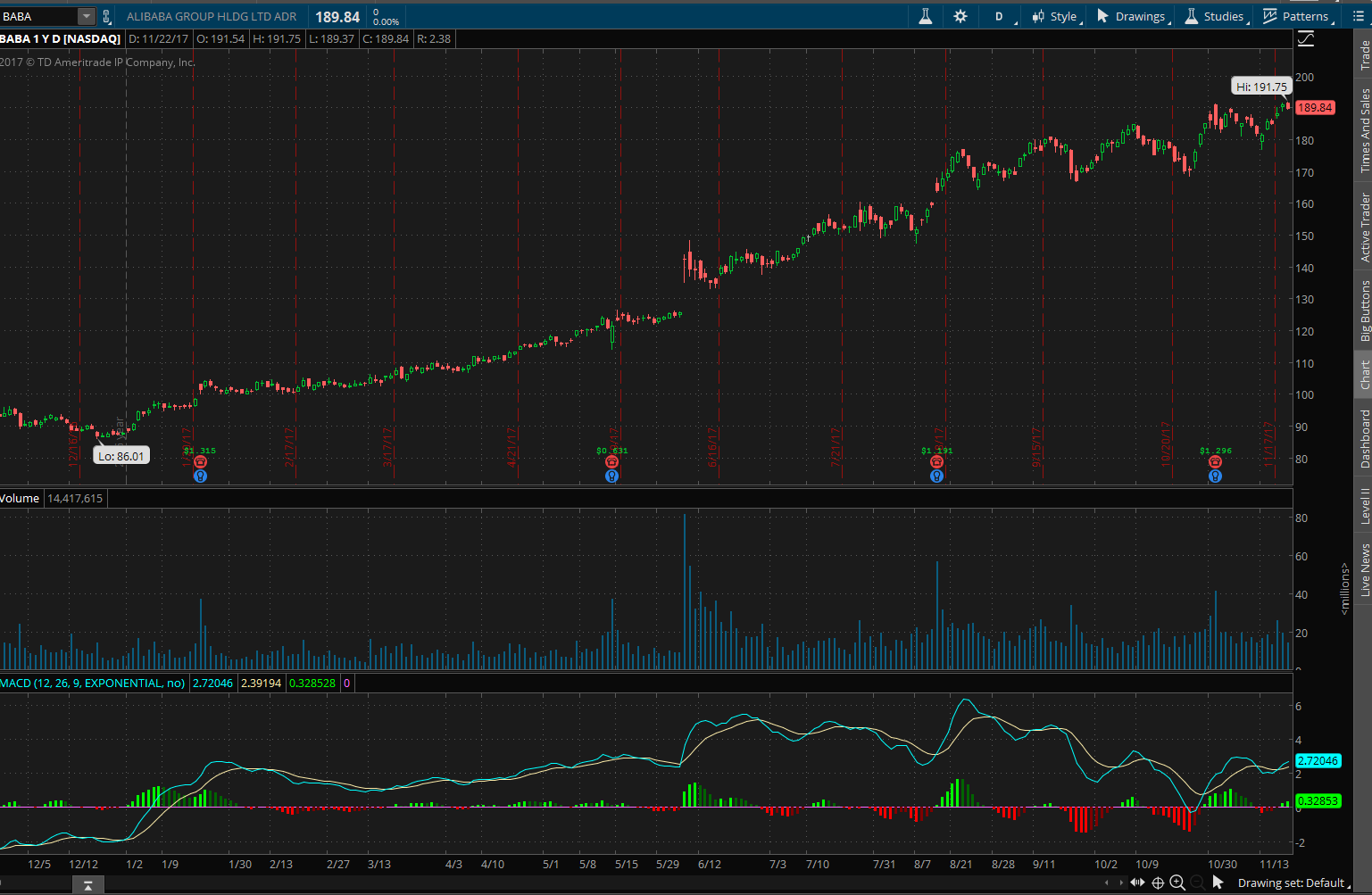Click the MACD study label
Viewport: 1372px width, 895px height.
(93, 683)
